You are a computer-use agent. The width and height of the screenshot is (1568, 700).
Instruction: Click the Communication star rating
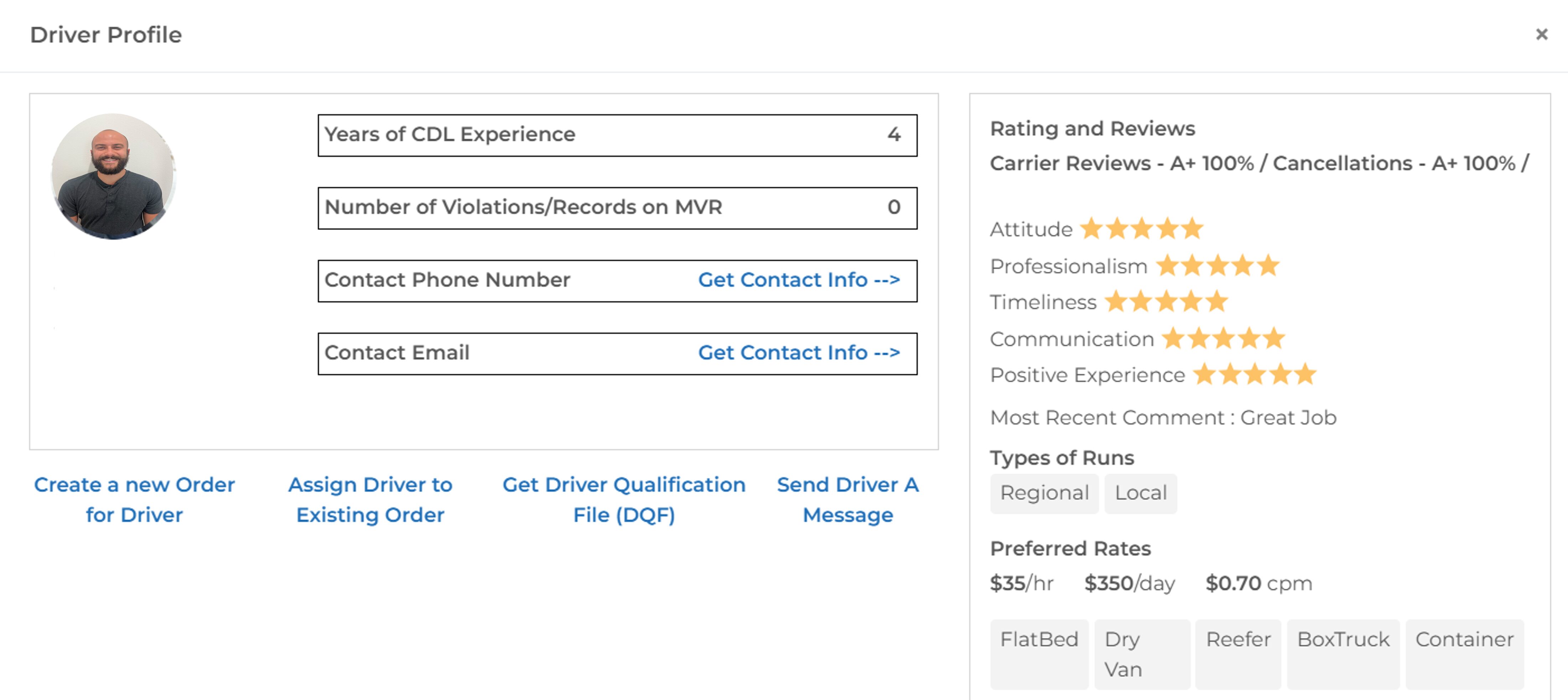1223,338
